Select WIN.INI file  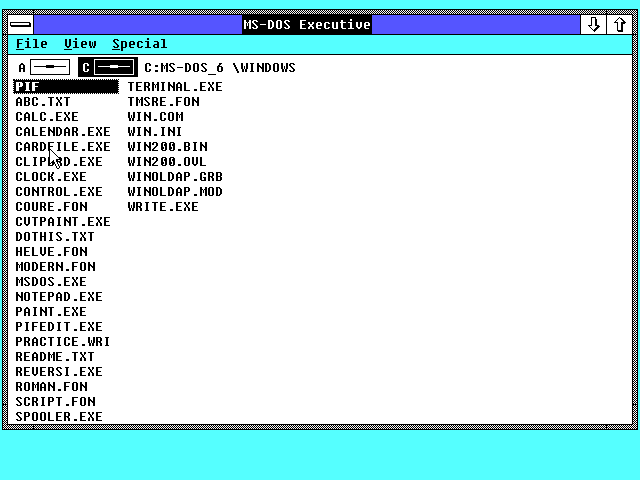155,132
